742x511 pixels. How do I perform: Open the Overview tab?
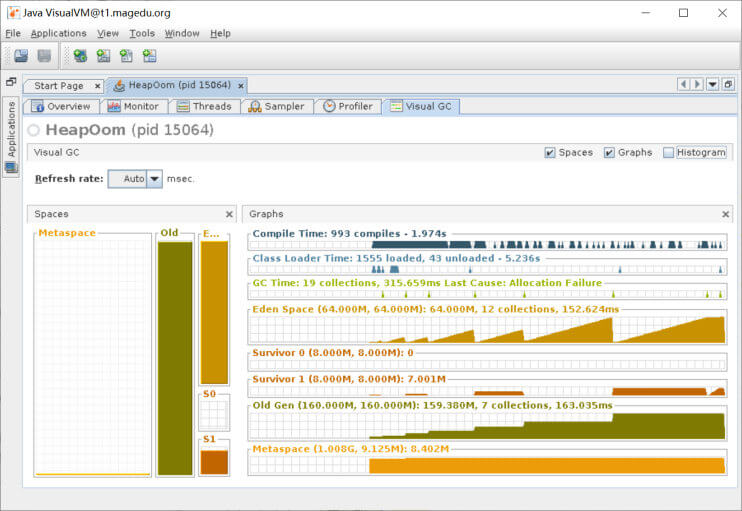tap(62, 106)
